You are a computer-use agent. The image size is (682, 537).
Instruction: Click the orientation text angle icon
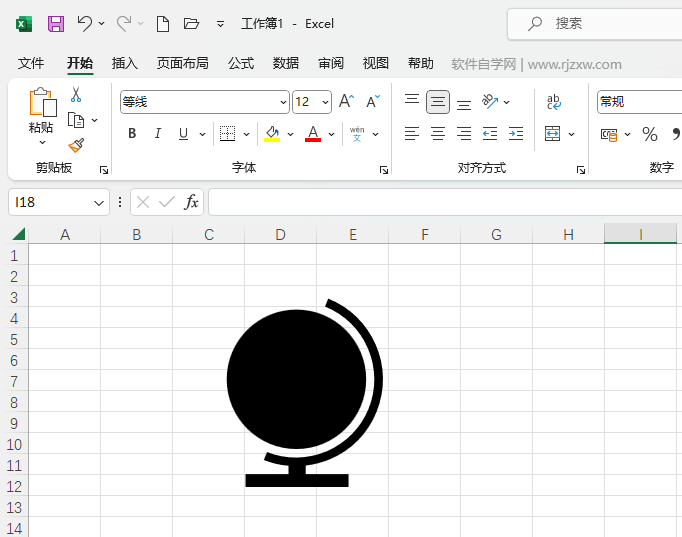(490, 101)
